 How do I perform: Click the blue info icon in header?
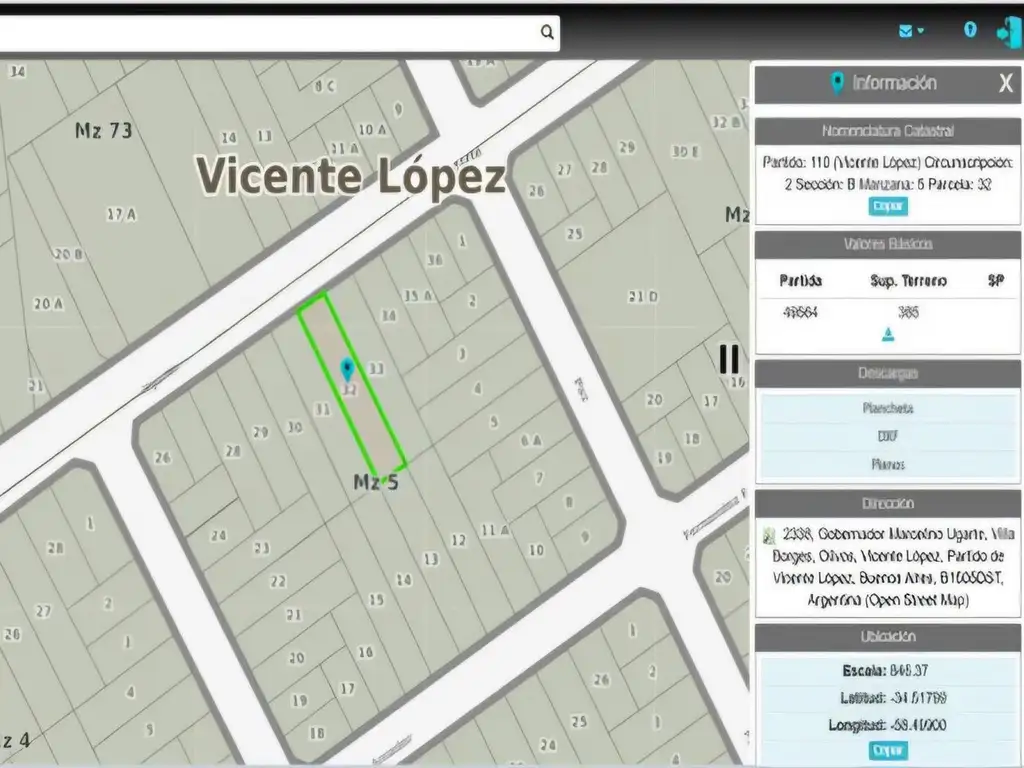click(x=969, y=30)
